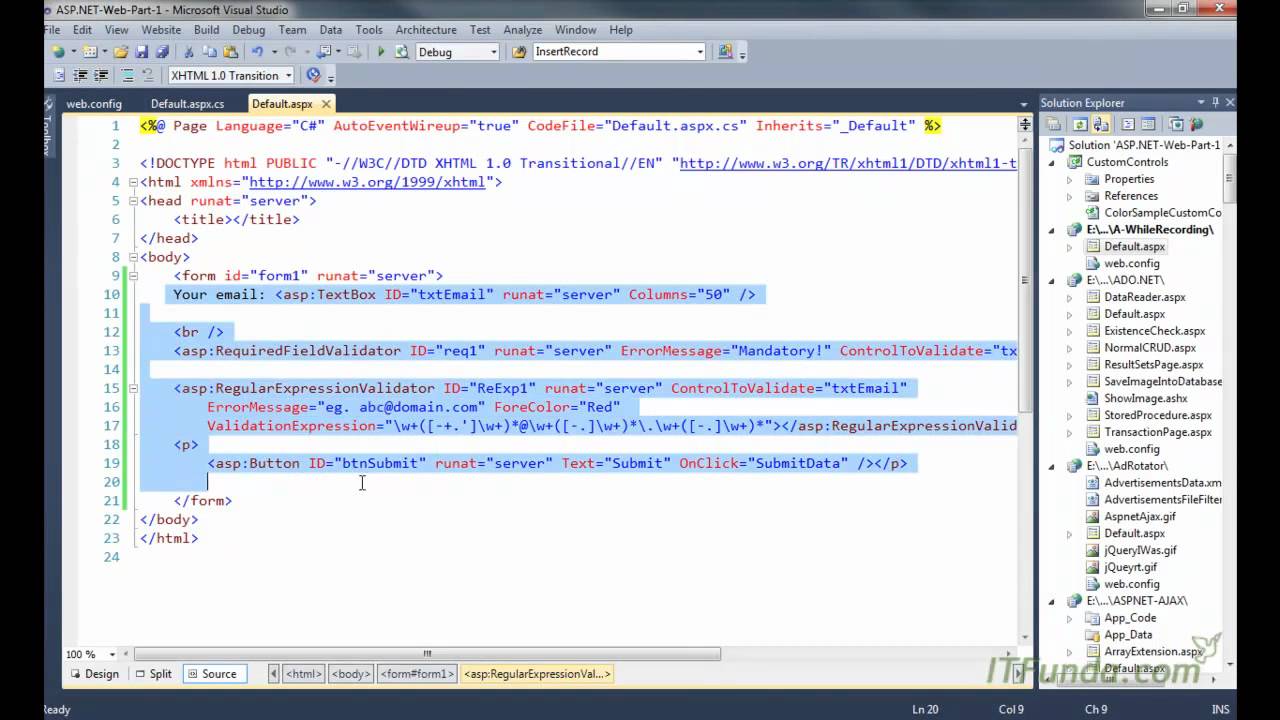
Task: Collapse the CustomControls project node
Action: click(1051, 162)
